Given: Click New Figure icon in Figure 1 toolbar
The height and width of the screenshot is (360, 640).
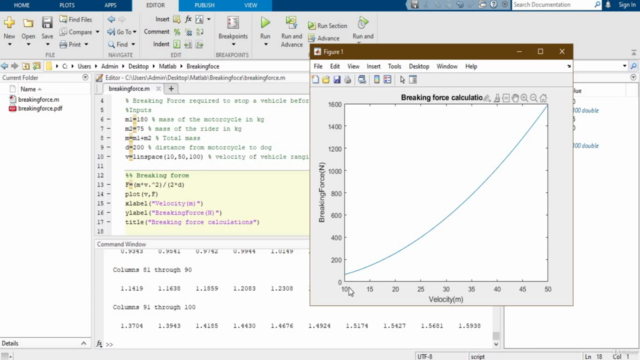Looking at the screenshot, I should pyautogui.click(x=316, y=80).
